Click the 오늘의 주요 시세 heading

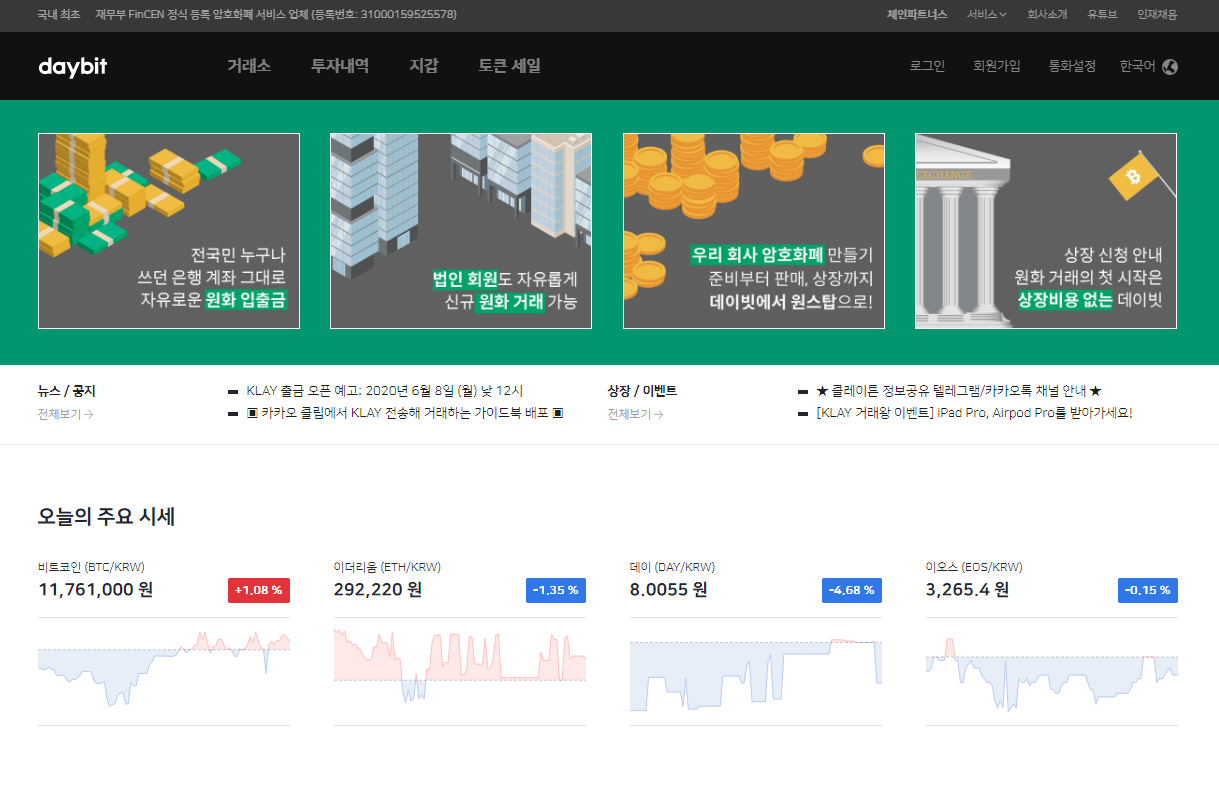(107, 517)
